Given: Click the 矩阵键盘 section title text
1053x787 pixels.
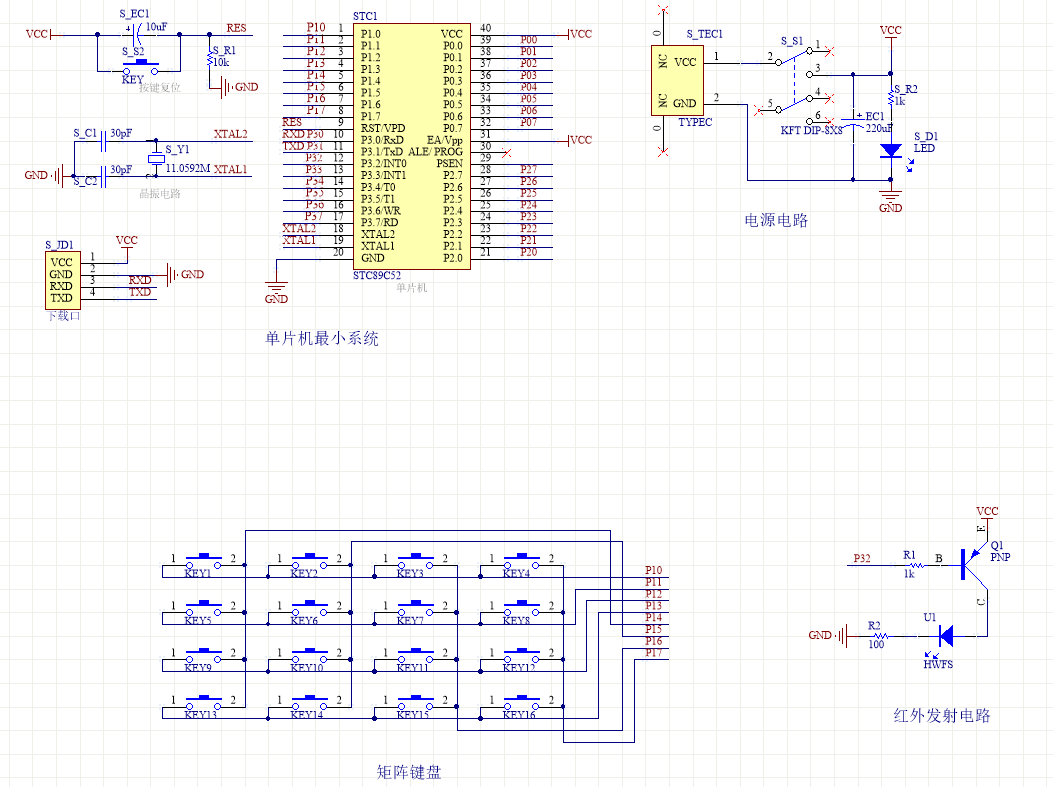Looking at the screenshot, I should click(x=408, y=772).
